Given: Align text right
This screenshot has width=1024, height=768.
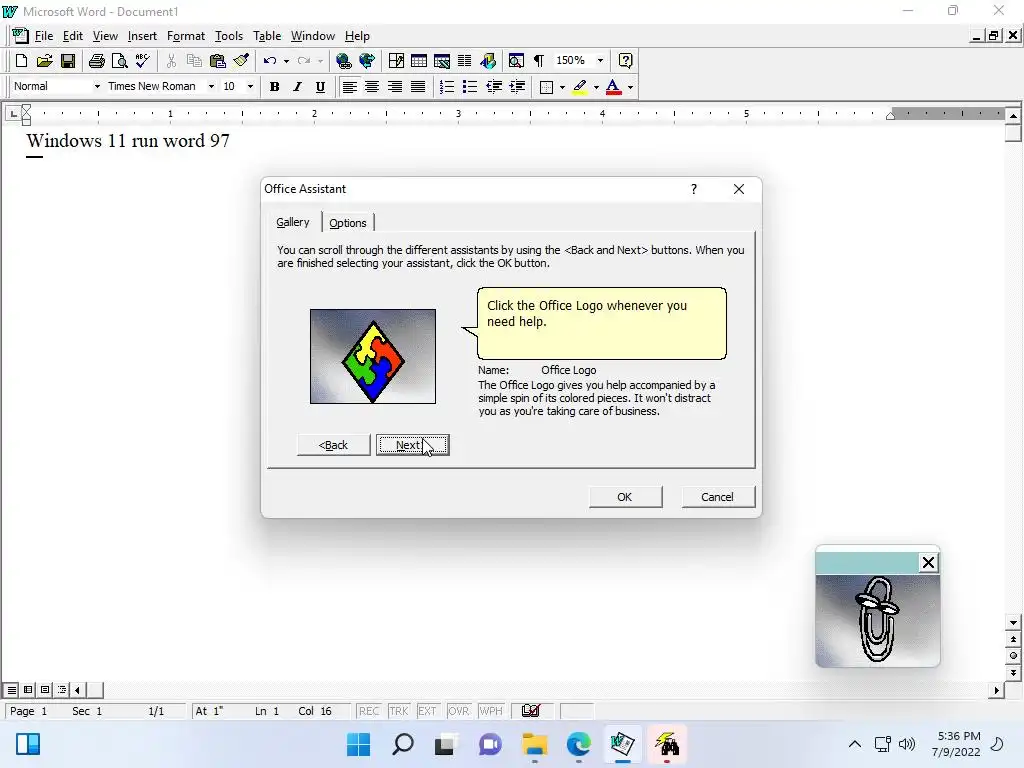Looking at the screenshot, I should tap(395, 87).
